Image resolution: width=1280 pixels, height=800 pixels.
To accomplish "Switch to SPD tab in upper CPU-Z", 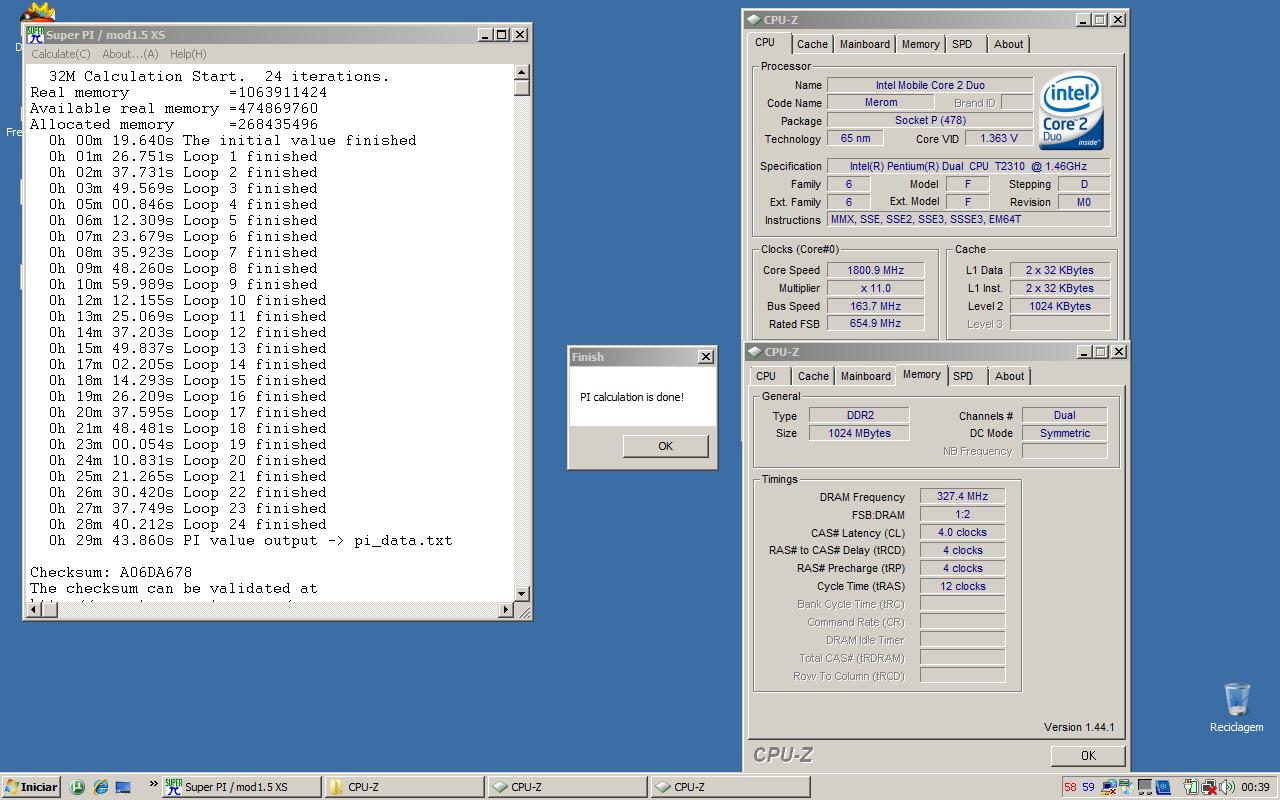I will (962, 44).
